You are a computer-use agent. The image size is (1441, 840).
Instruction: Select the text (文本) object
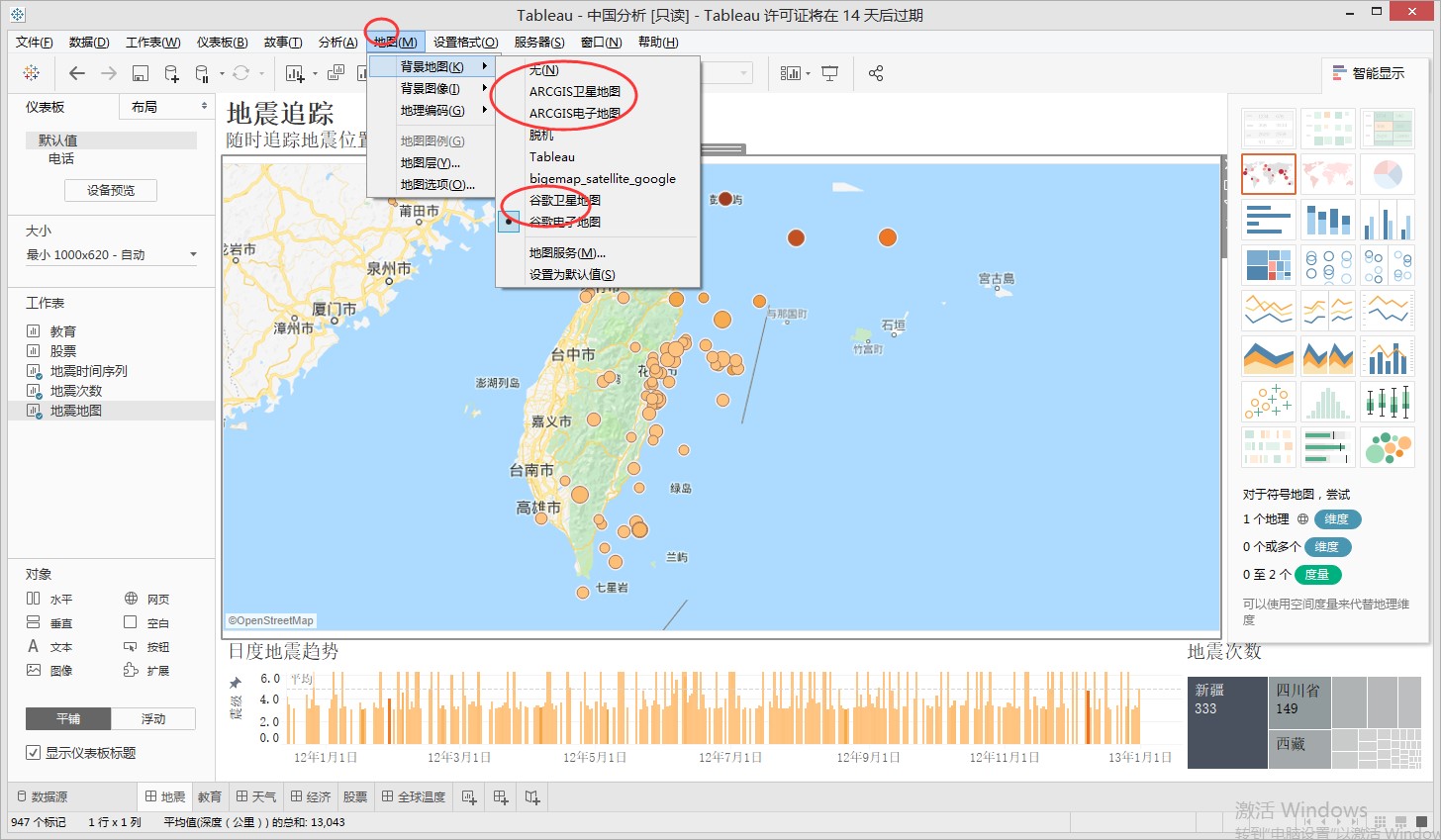pyautogui.click(x=49, y=646)
